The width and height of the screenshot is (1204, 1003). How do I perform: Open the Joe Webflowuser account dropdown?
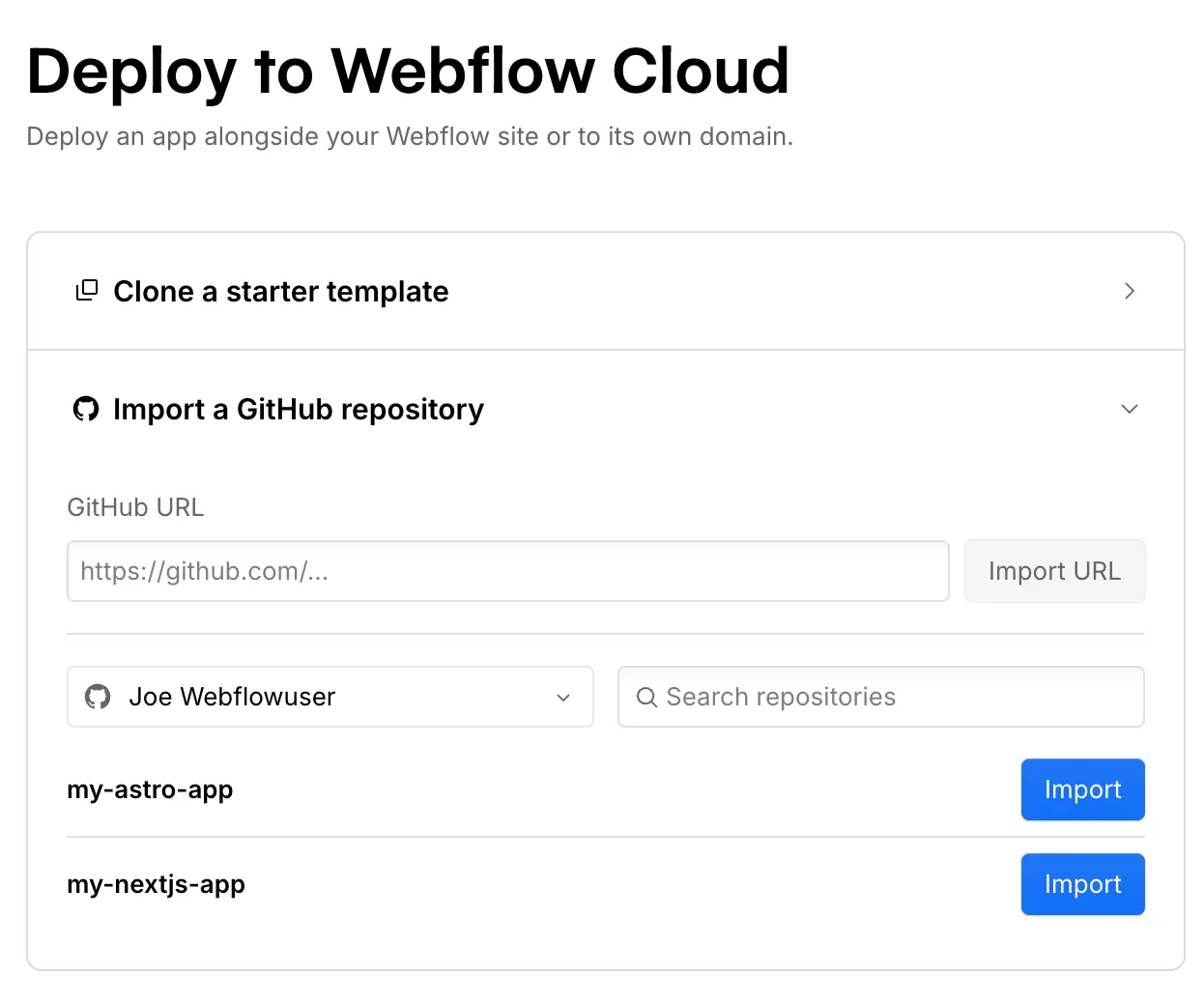[x=330, y=697]
